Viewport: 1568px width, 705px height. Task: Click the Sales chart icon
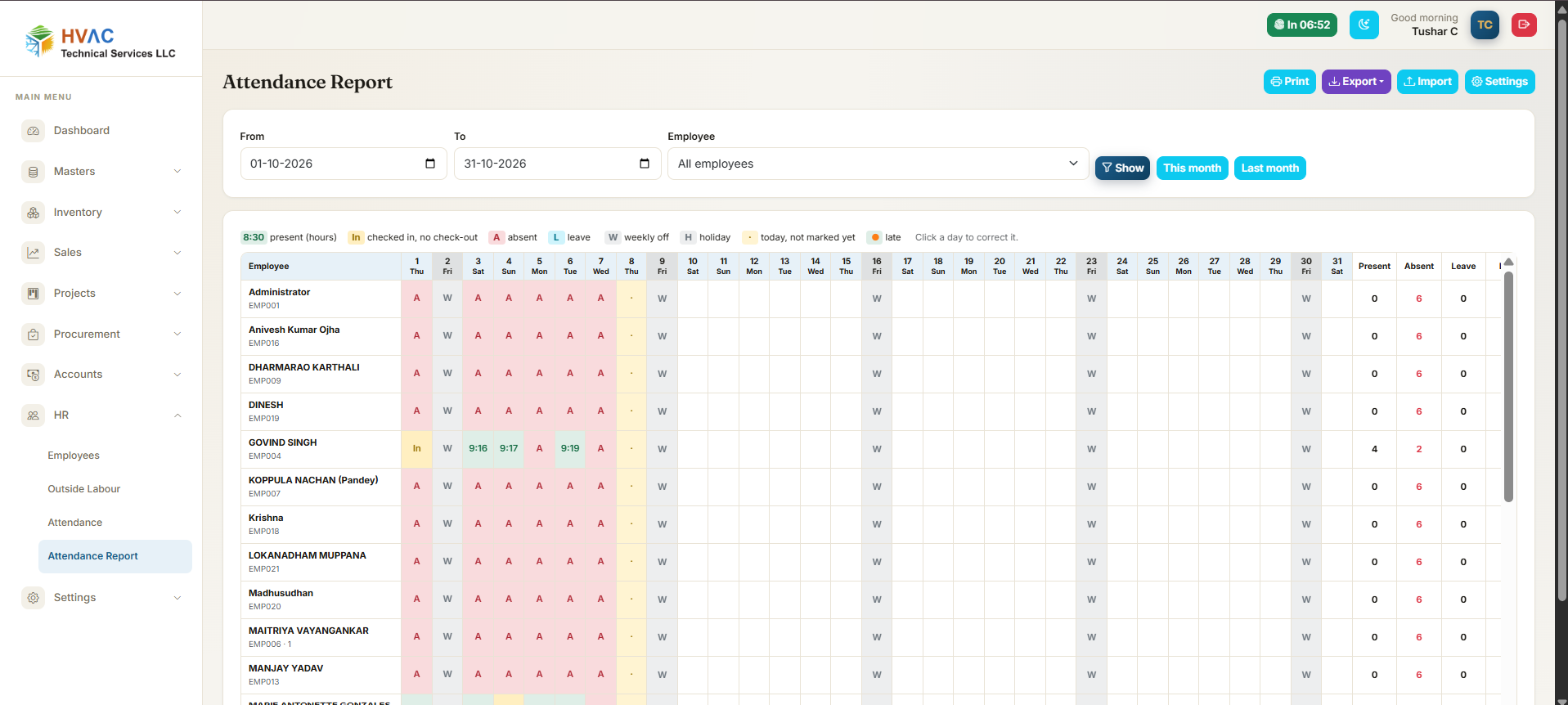pyautogui.click(x=33, y=253)
